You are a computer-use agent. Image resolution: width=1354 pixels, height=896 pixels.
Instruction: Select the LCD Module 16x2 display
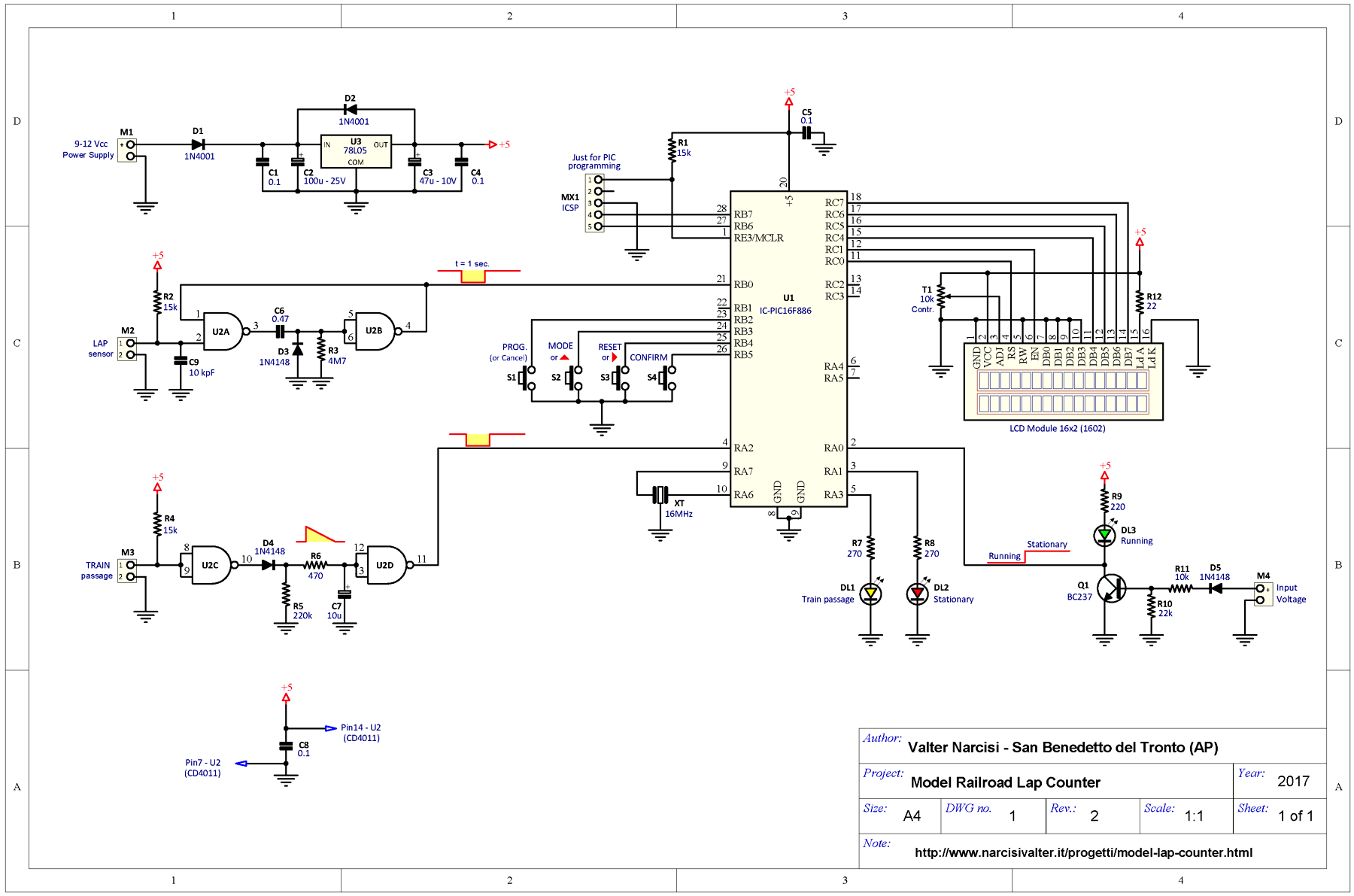[1063, 391]
